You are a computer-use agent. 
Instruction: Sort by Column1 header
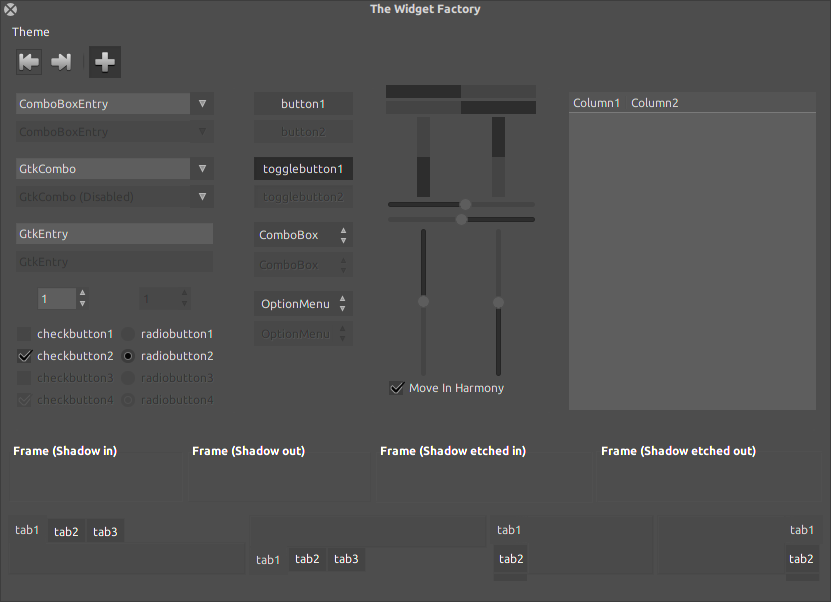click(596, 103)
